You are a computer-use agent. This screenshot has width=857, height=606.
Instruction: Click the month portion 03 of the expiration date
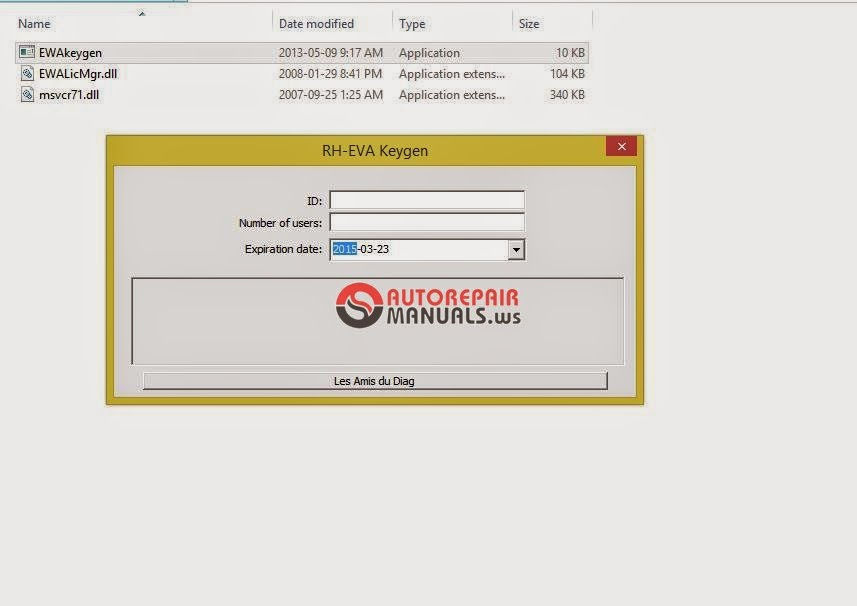(x=367, y=249)
